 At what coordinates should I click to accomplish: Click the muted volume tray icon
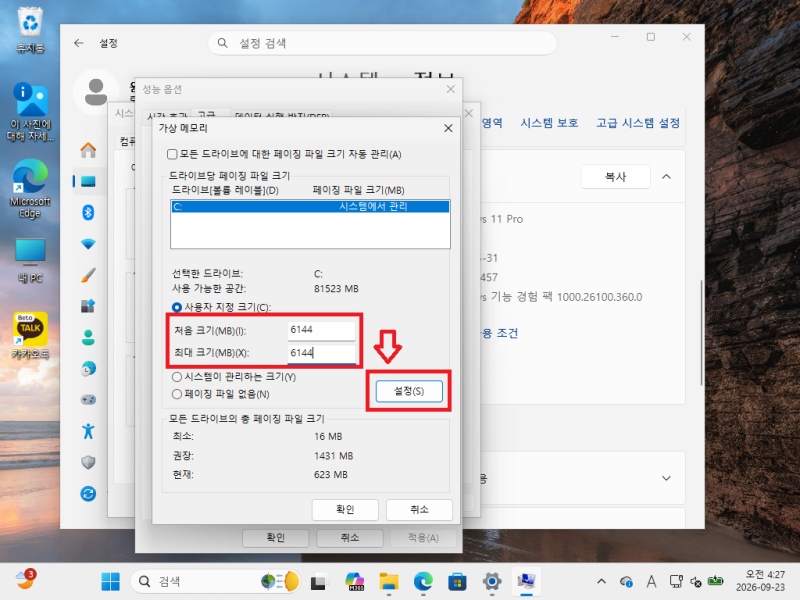point(695,582)
